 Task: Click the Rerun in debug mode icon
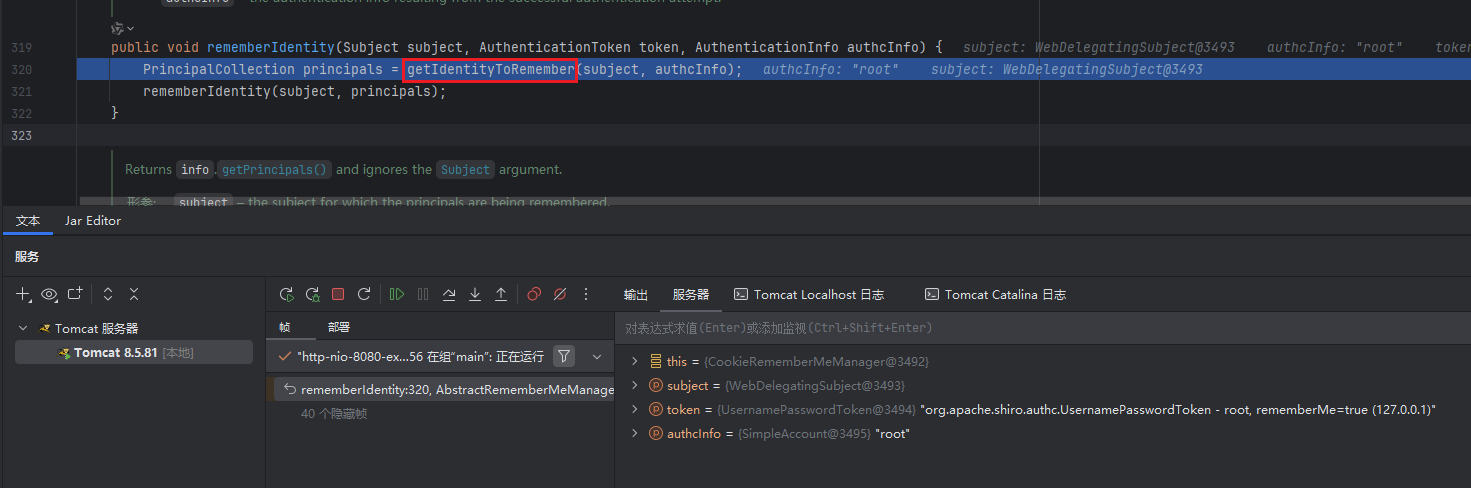(312, 294)
